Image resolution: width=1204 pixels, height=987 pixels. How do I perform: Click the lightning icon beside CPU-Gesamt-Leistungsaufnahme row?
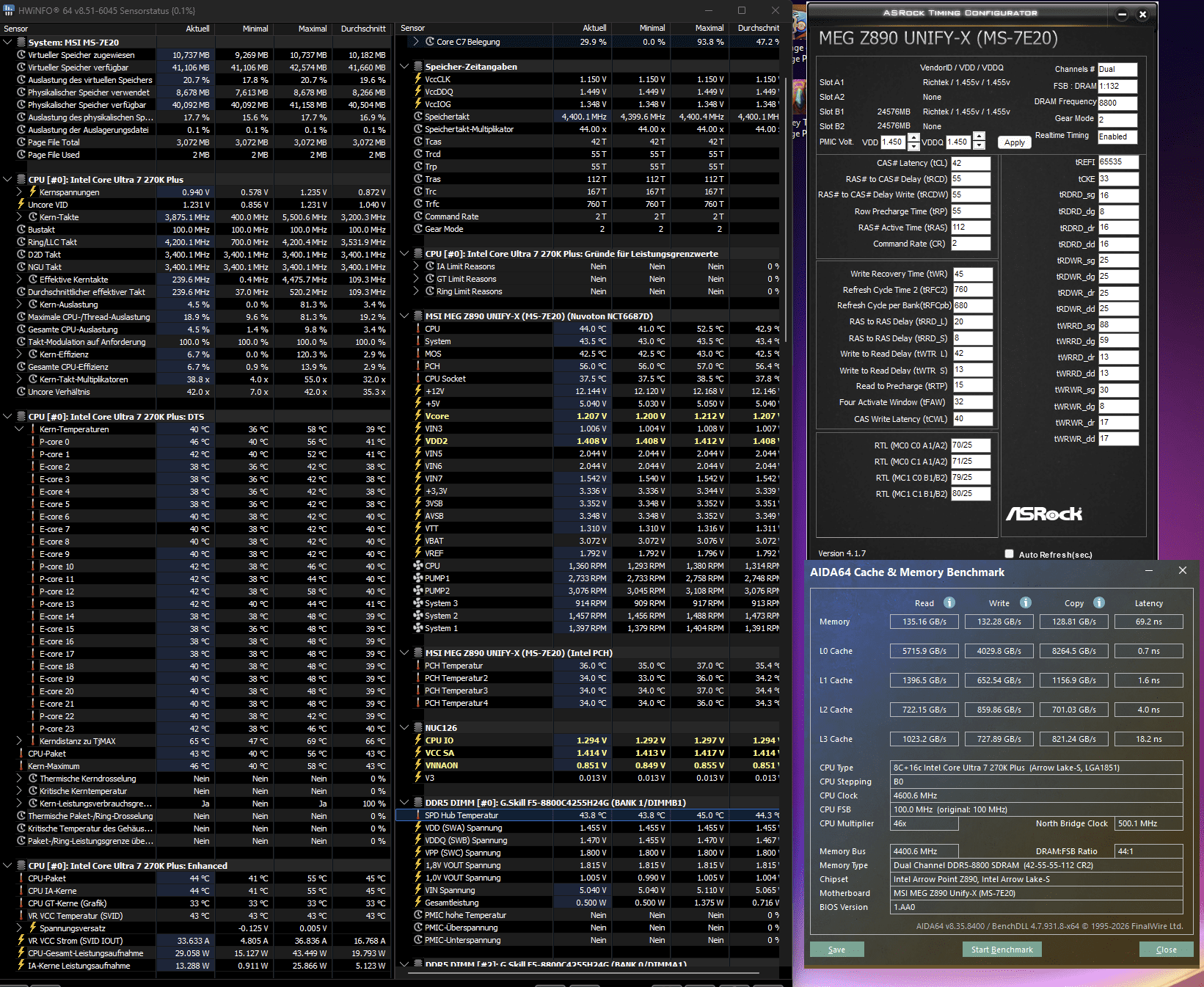tap(21, 953)
